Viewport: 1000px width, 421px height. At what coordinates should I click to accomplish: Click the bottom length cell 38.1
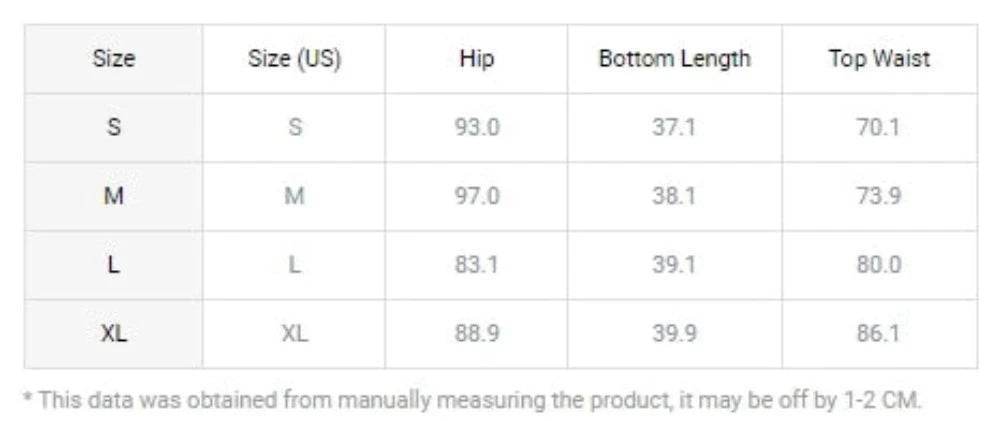coord(674,196)
